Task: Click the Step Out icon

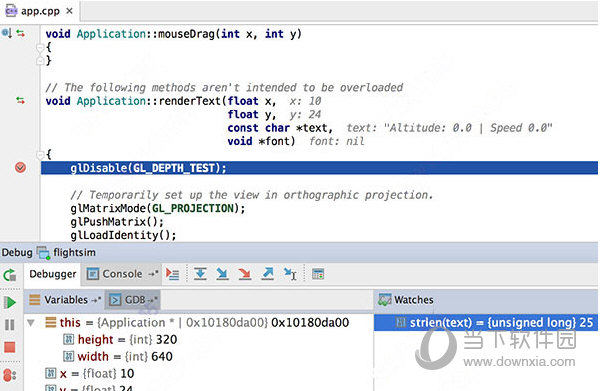Action: (x=267, y=274)
